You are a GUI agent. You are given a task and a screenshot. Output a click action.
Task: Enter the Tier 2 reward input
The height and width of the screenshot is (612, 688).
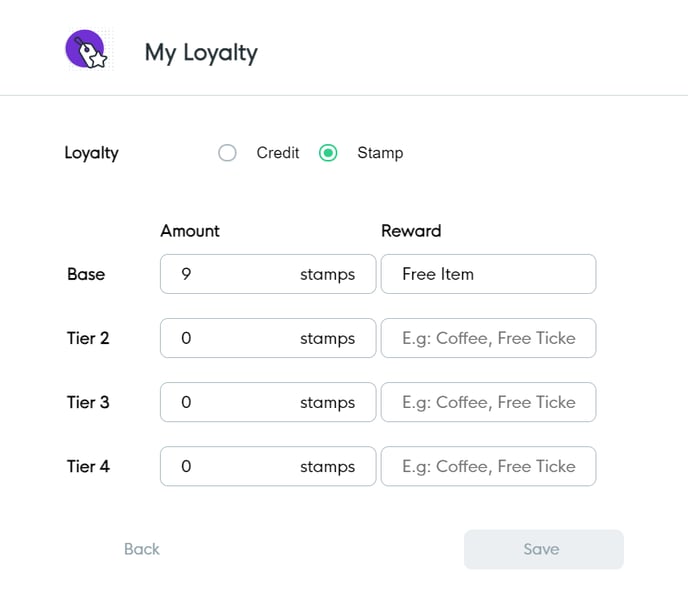(x=488, y=338)
